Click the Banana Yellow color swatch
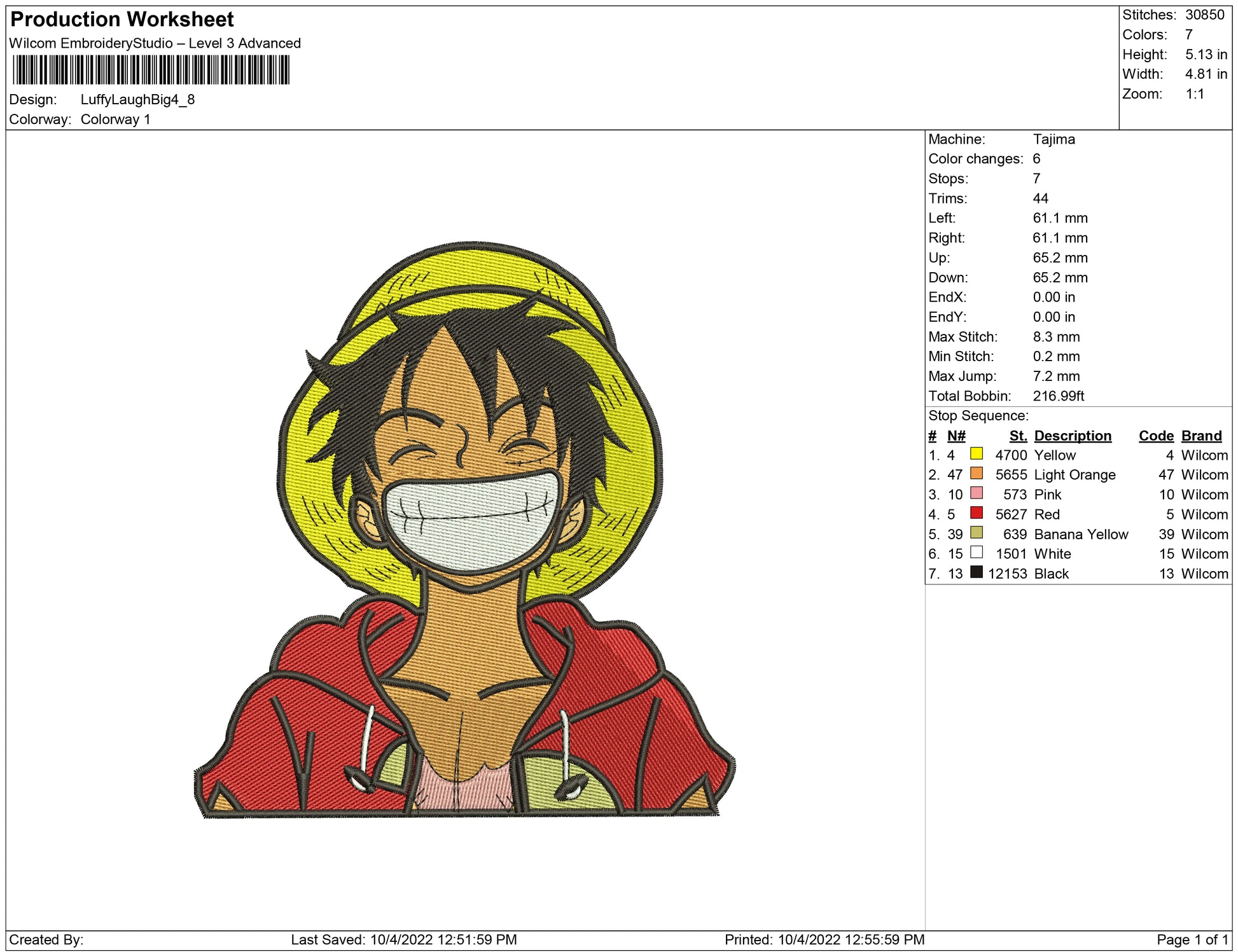1238x952 pixels. (x=976, y=532)
